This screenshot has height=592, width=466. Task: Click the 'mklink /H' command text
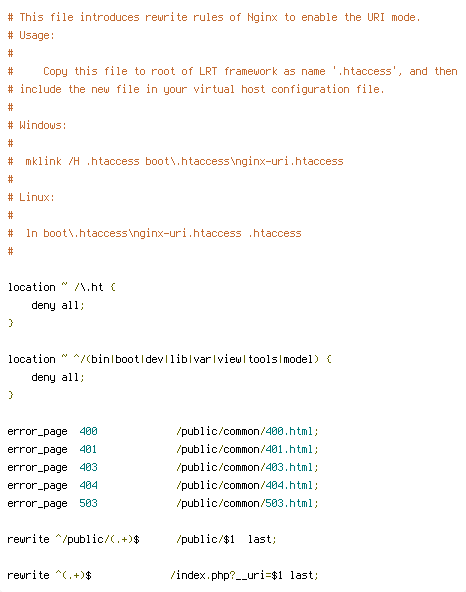click(52, 162)
